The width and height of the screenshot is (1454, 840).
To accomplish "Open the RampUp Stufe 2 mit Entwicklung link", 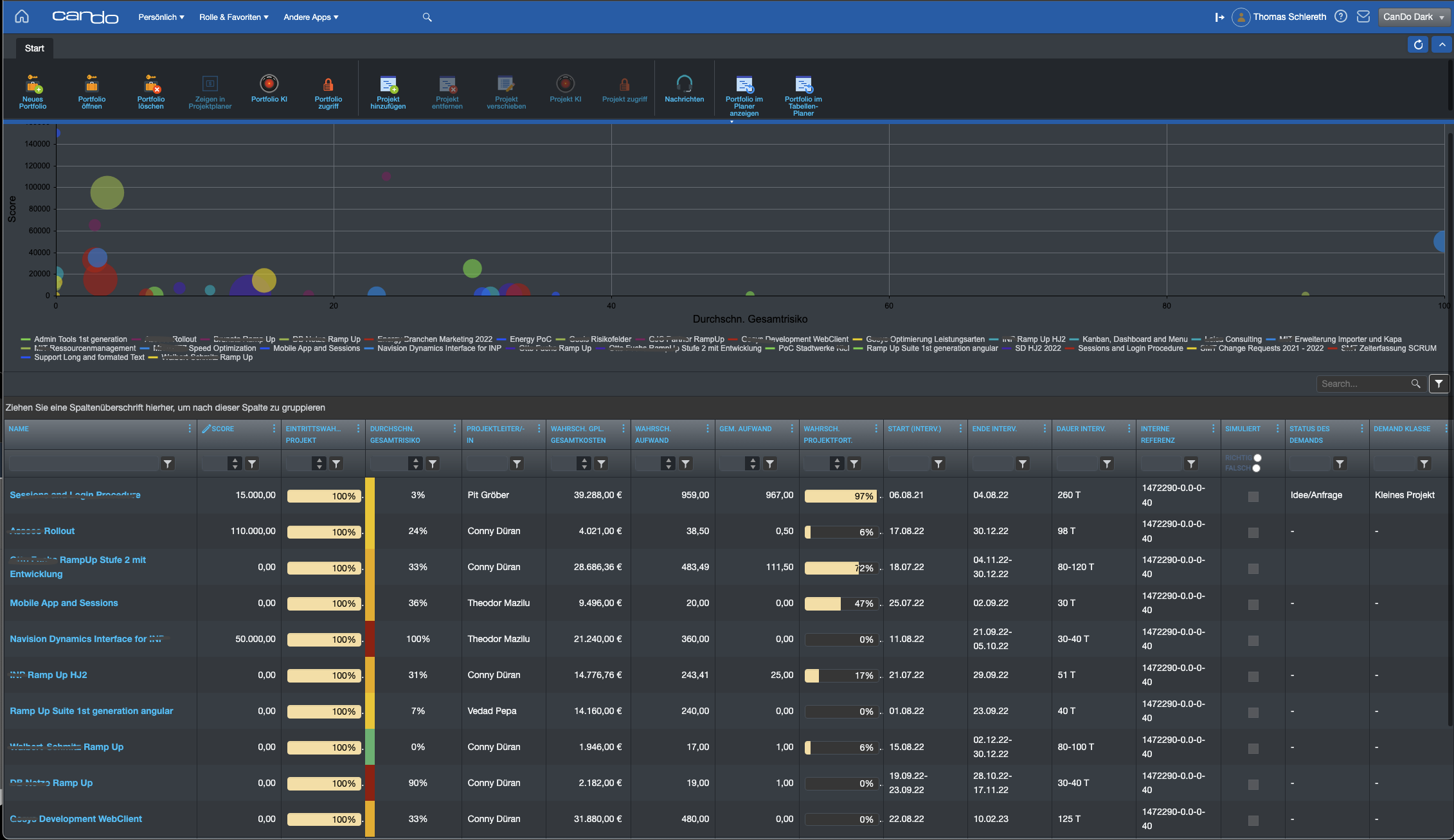I will [x=78, y=567].
